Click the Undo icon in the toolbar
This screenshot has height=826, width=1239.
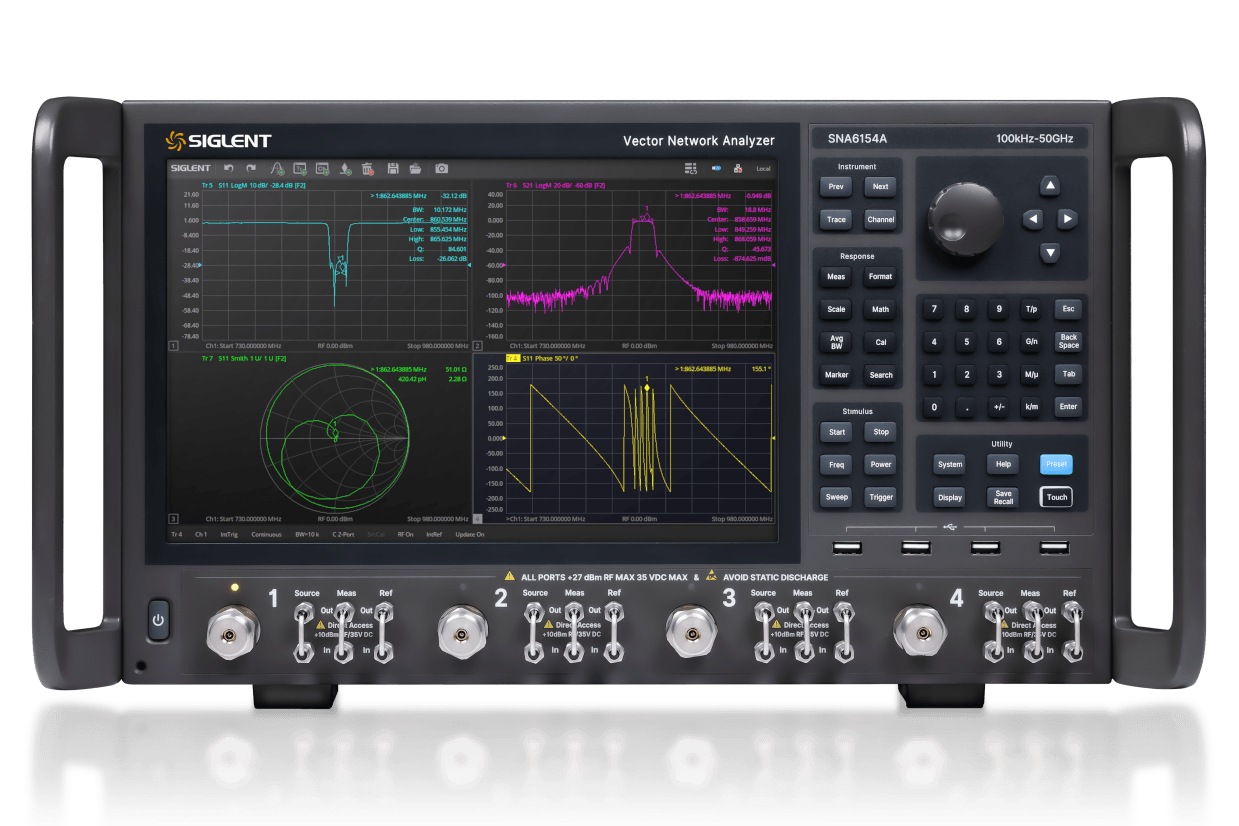[228, 168]
